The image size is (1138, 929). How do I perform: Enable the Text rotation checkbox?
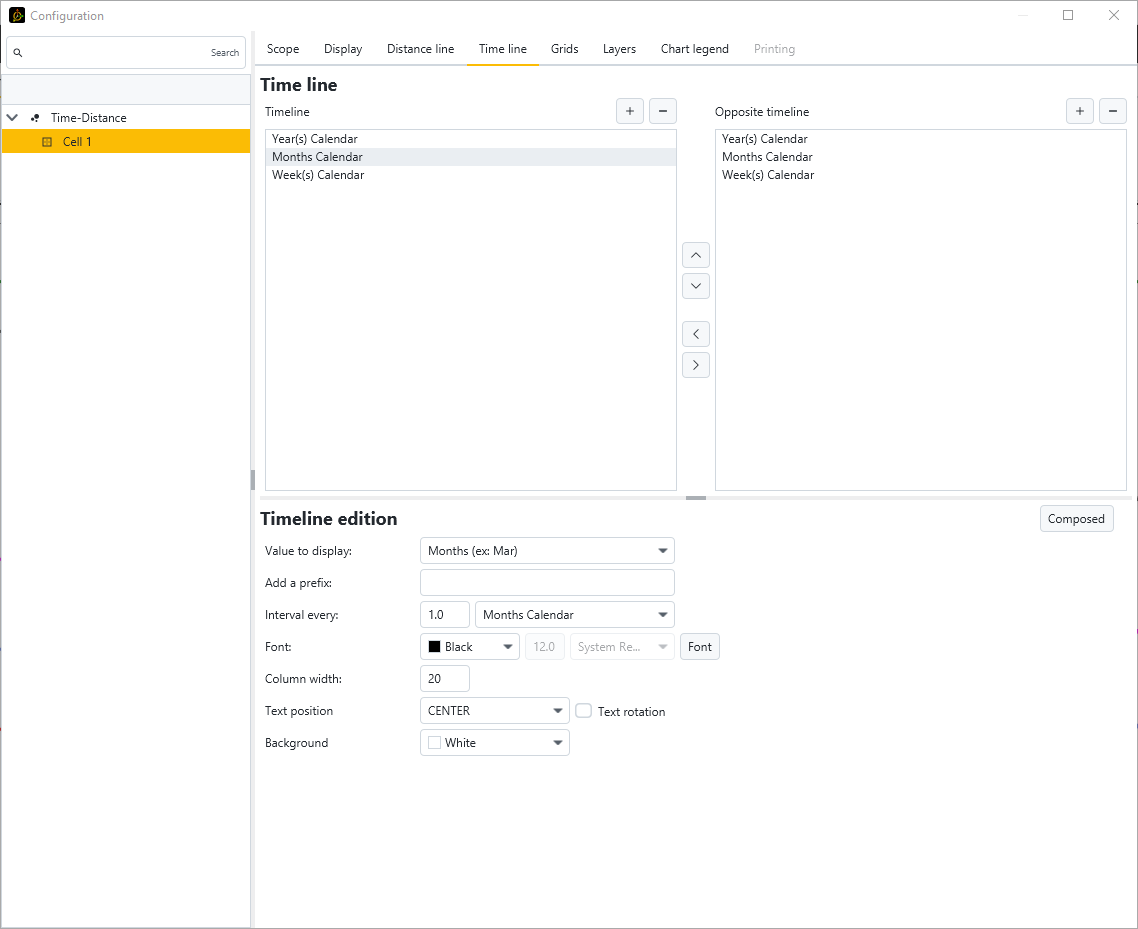tap(584, 711)
